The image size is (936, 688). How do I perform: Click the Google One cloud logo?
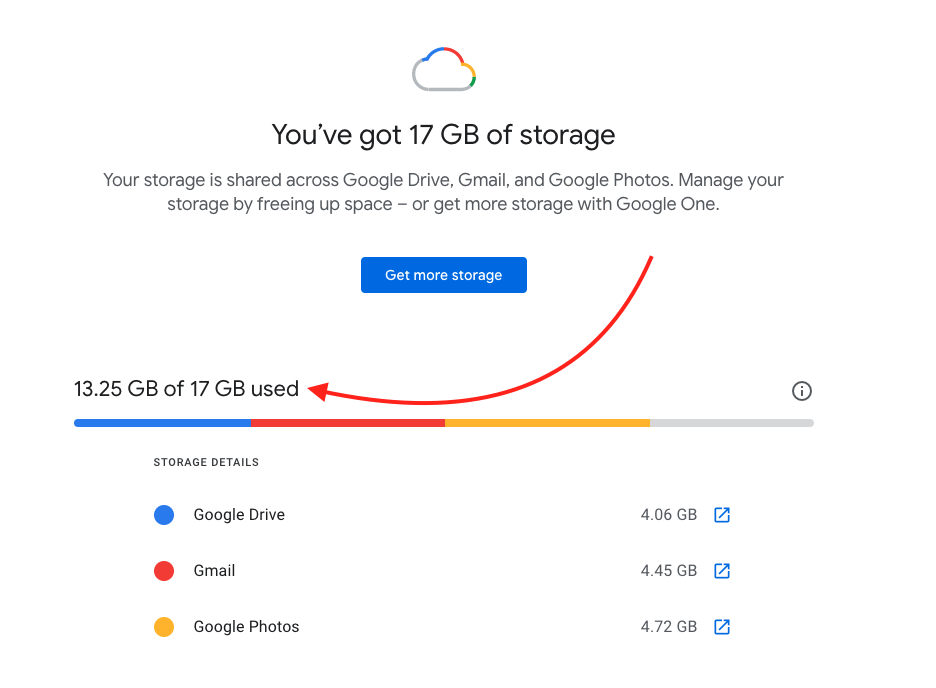click(444, 69)
